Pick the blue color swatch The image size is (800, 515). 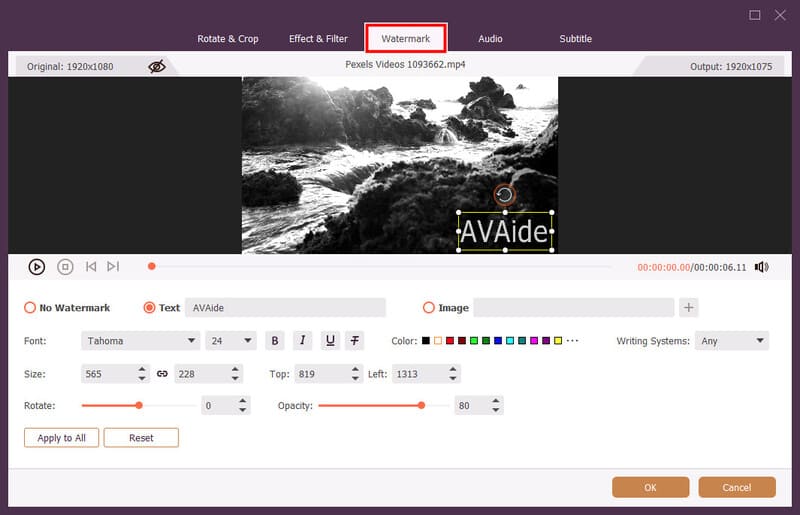[x=498, y=340]
